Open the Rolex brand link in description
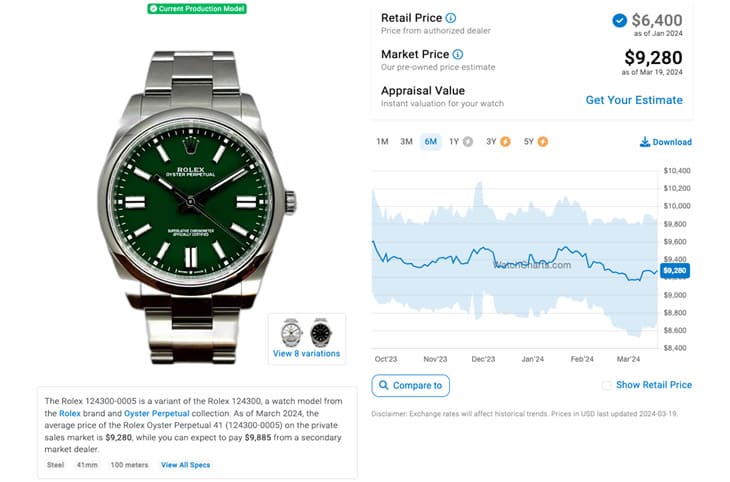This screenshot has height=482, width=730. [x=70, y=413]
